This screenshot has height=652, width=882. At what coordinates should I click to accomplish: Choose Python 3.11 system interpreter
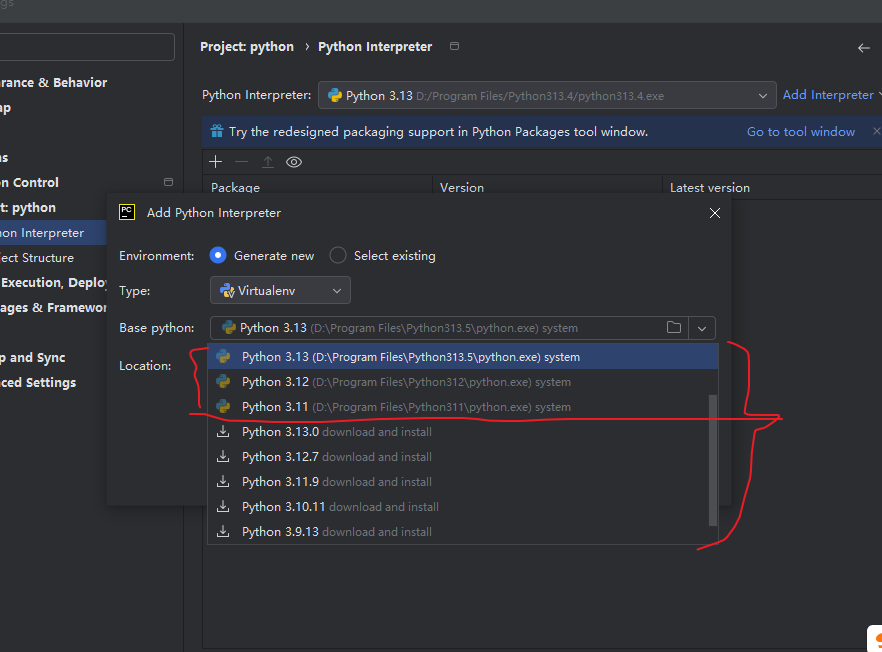458,406
